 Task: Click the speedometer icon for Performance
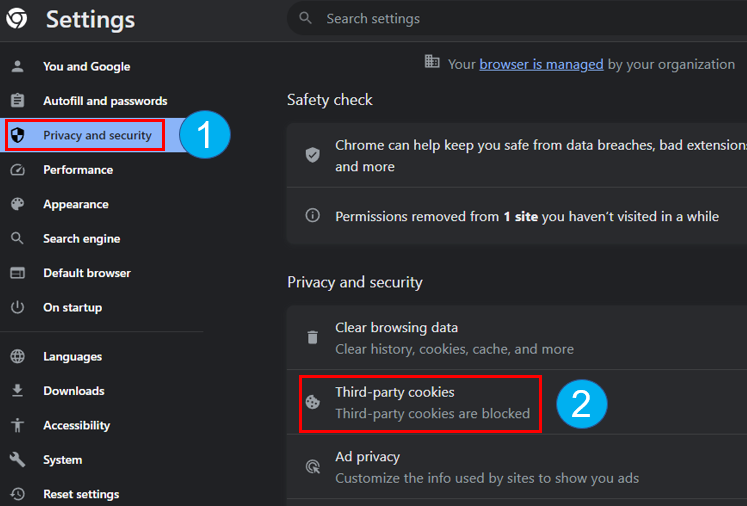(x=18, y=170)
